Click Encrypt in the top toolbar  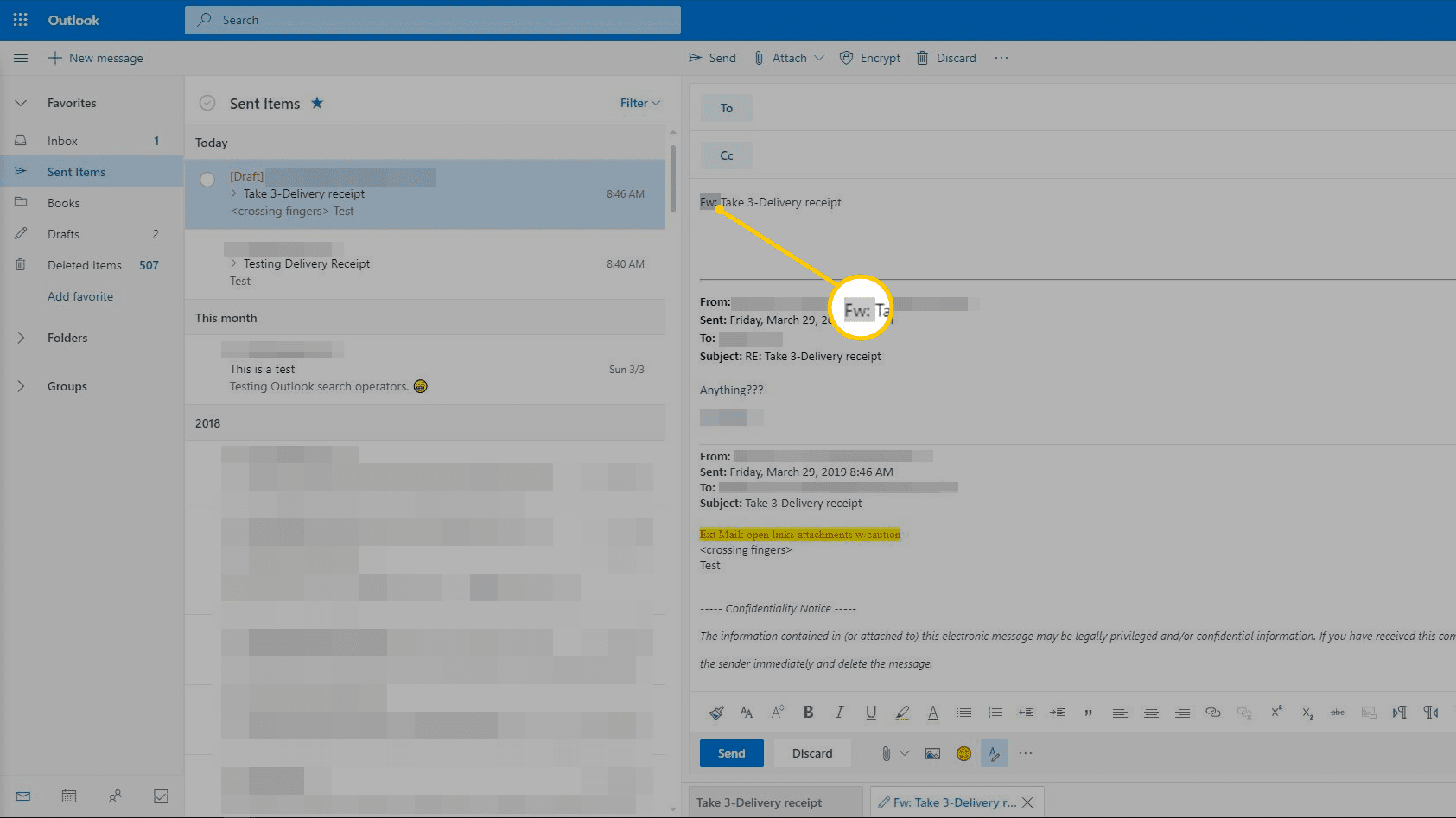[x=870, y=58]
